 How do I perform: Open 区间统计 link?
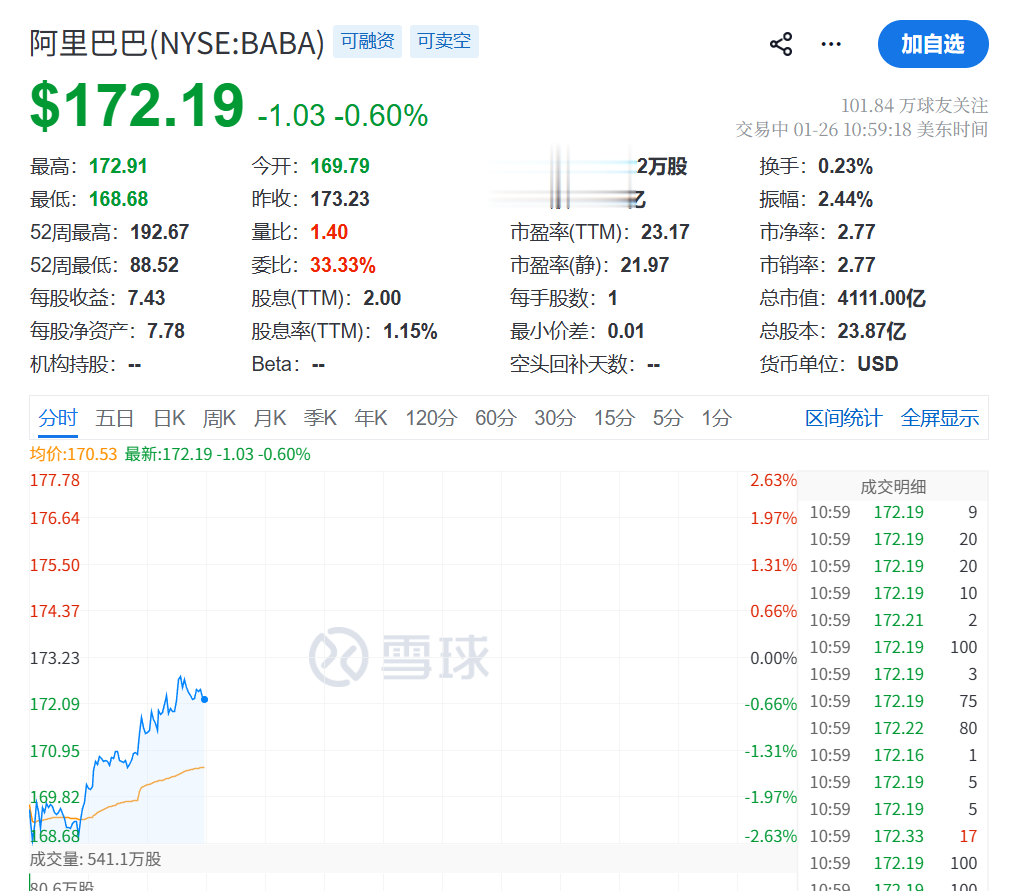tap(843, 418)
